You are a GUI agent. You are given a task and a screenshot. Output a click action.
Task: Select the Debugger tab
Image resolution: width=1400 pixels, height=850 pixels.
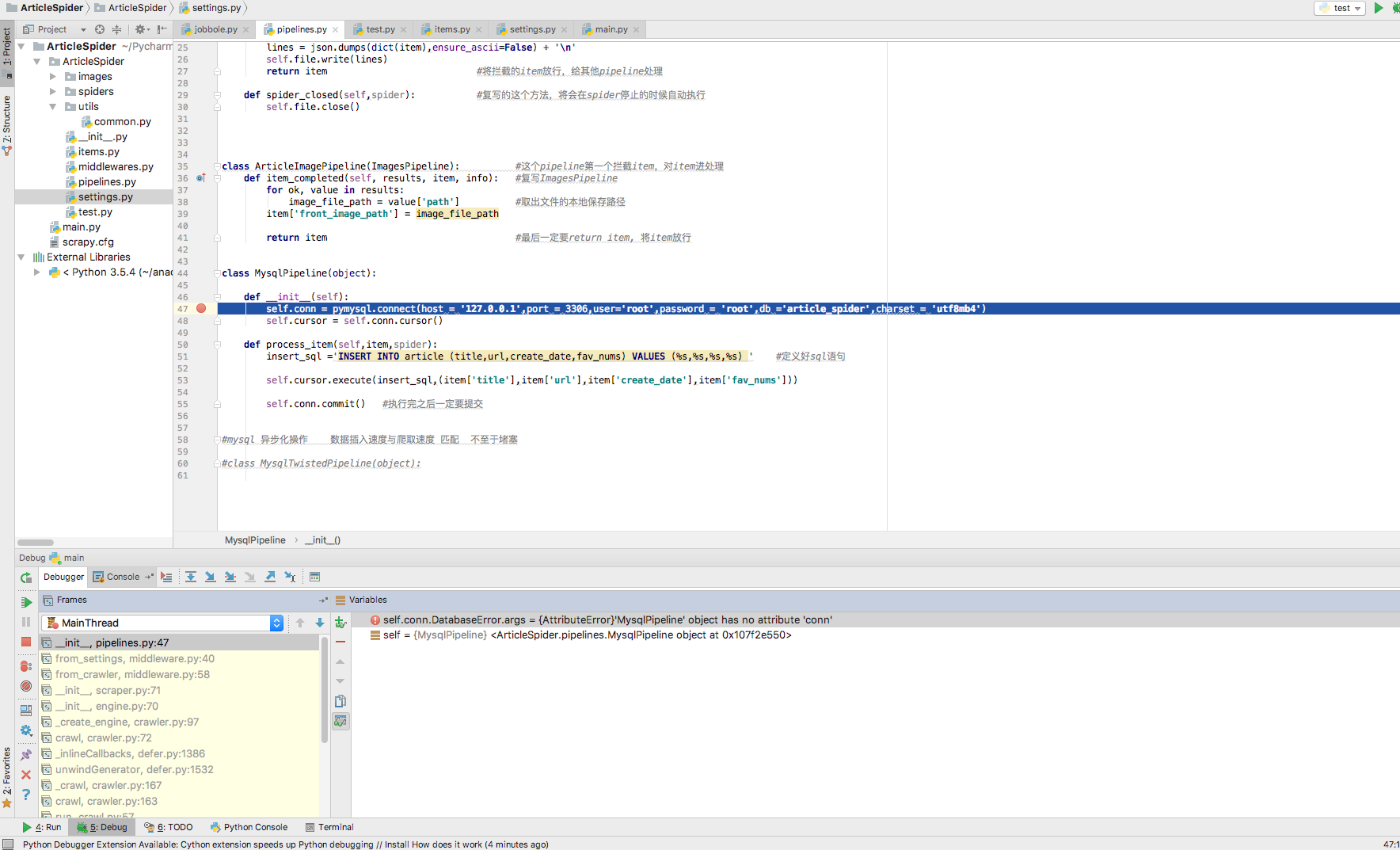(x=63, y=577)
